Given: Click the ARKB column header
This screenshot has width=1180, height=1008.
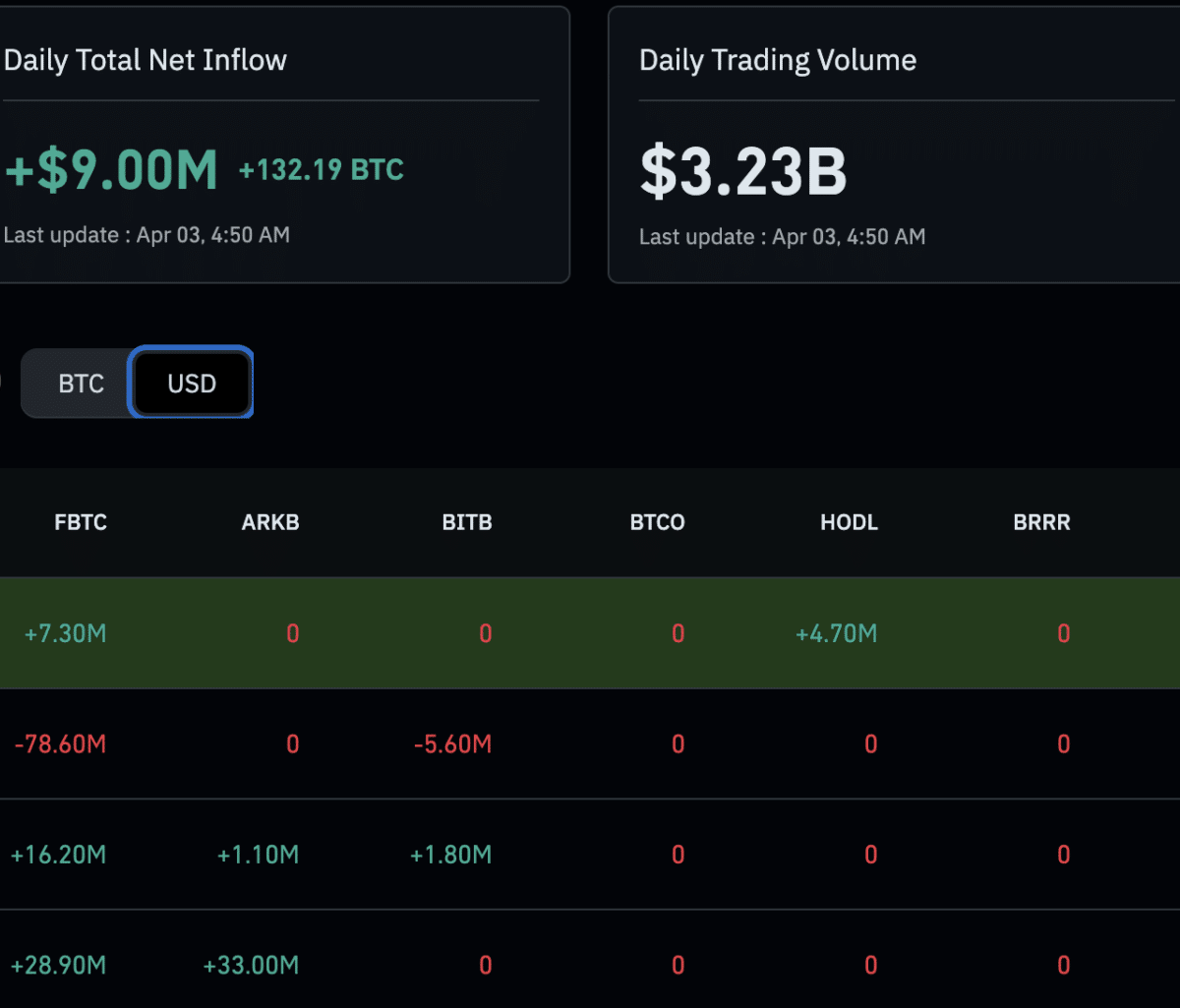Looking at the screenshot, I should click(x=270, y=522).
